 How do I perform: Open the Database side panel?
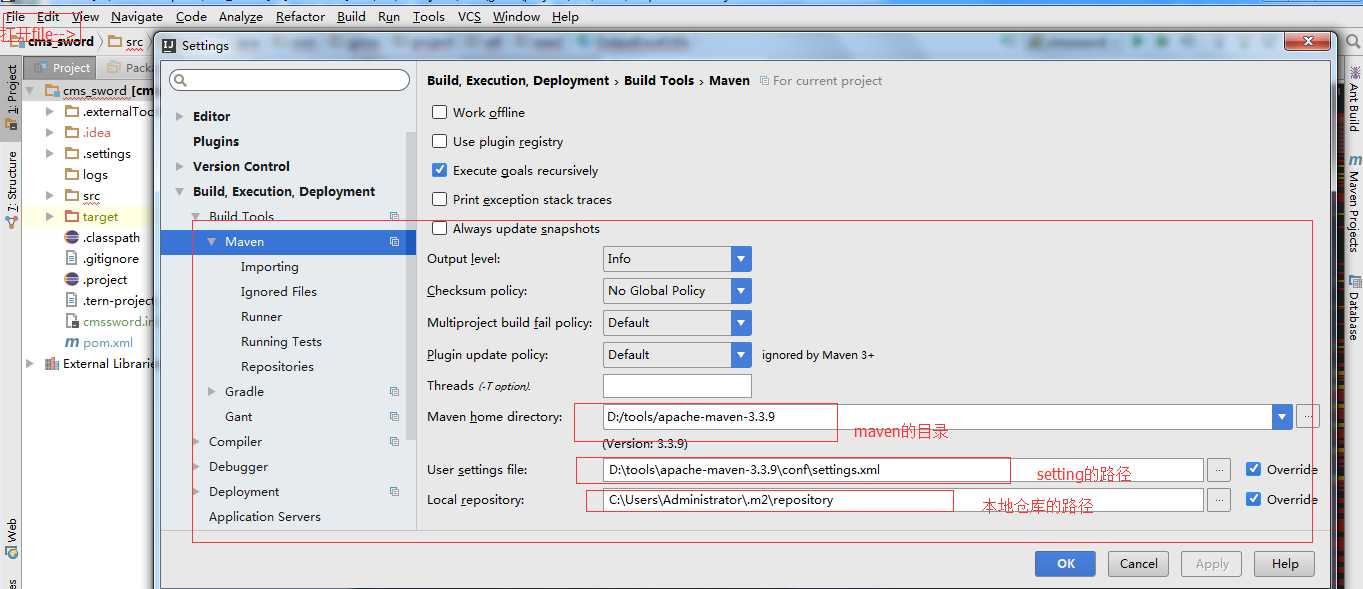(x=1354, y=309)
